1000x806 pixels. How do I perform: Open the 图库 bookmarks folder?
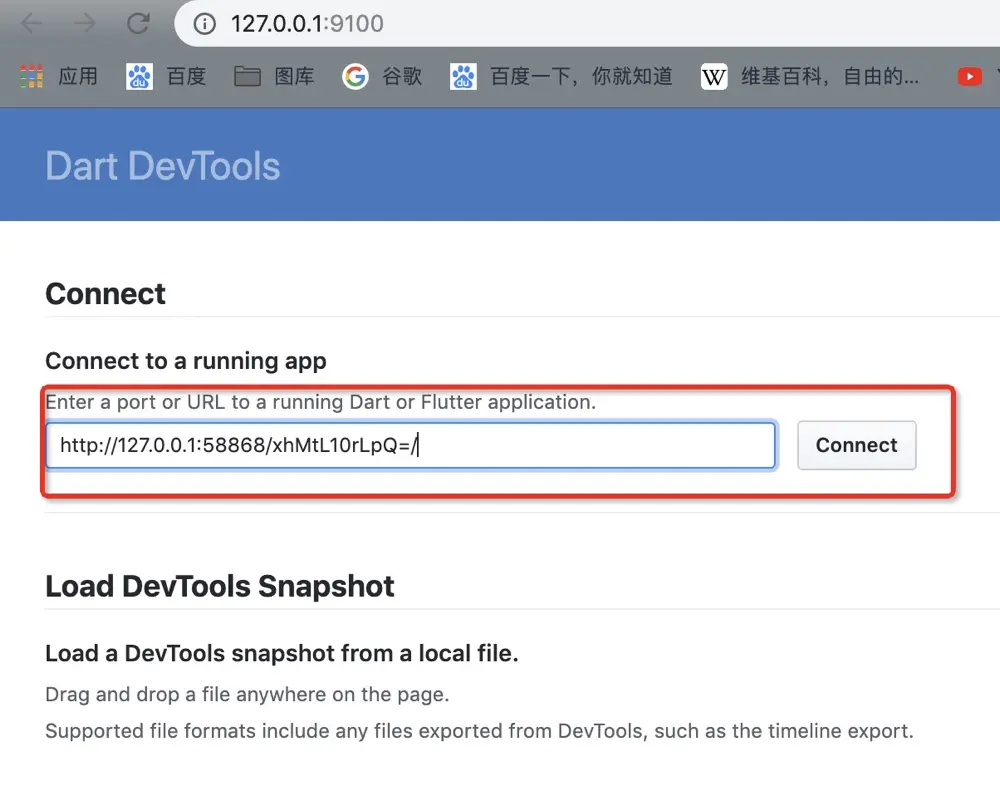[x=274, y=77]
